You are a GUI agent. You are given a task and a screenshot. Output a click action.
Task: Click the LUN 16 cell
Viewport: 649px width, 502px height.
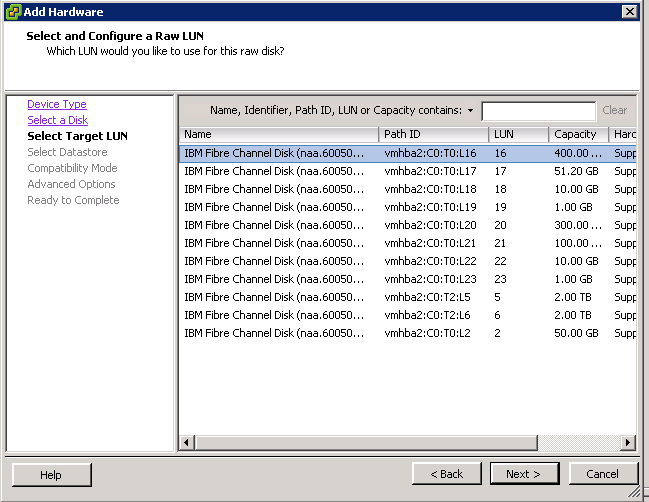(x=500, y=154)
